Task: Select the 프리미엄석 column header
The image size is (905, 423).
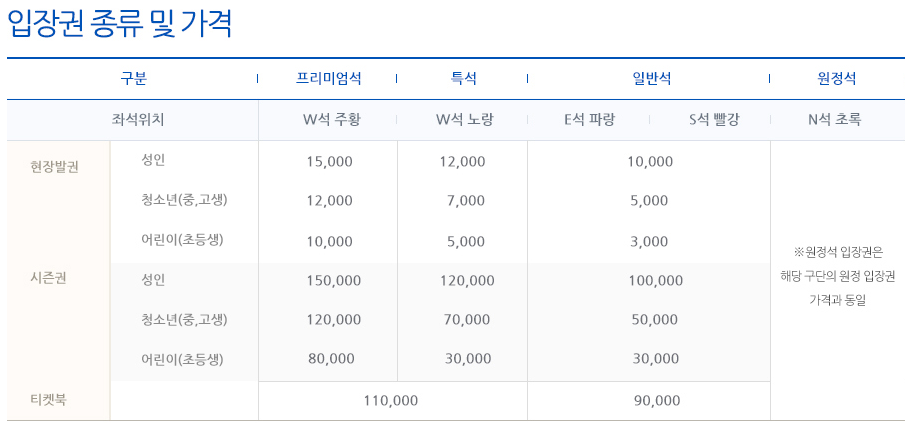Action: click(x=329, y=78)
